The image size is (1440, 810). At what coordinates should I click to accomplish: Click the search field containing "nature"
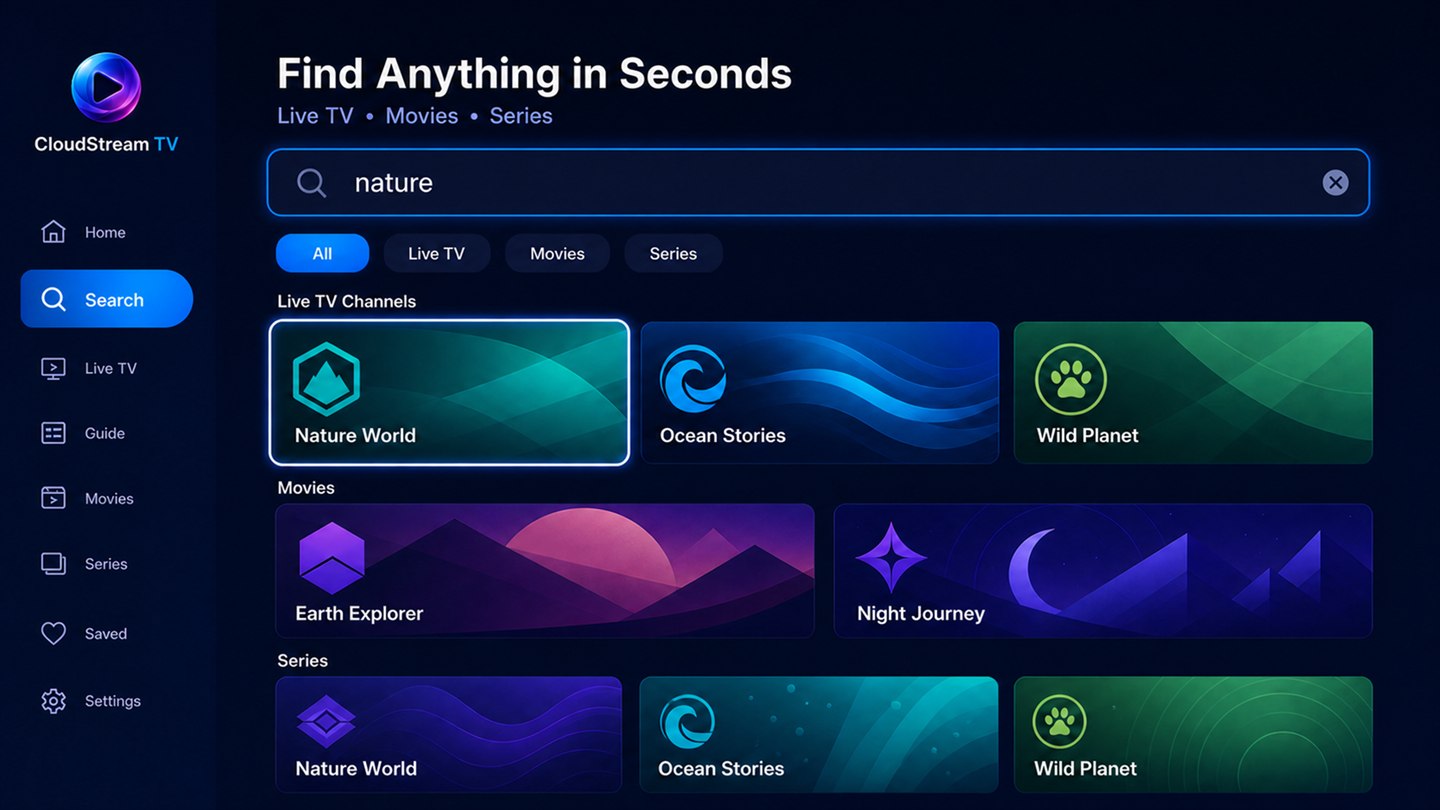click(x=817, y=182)
